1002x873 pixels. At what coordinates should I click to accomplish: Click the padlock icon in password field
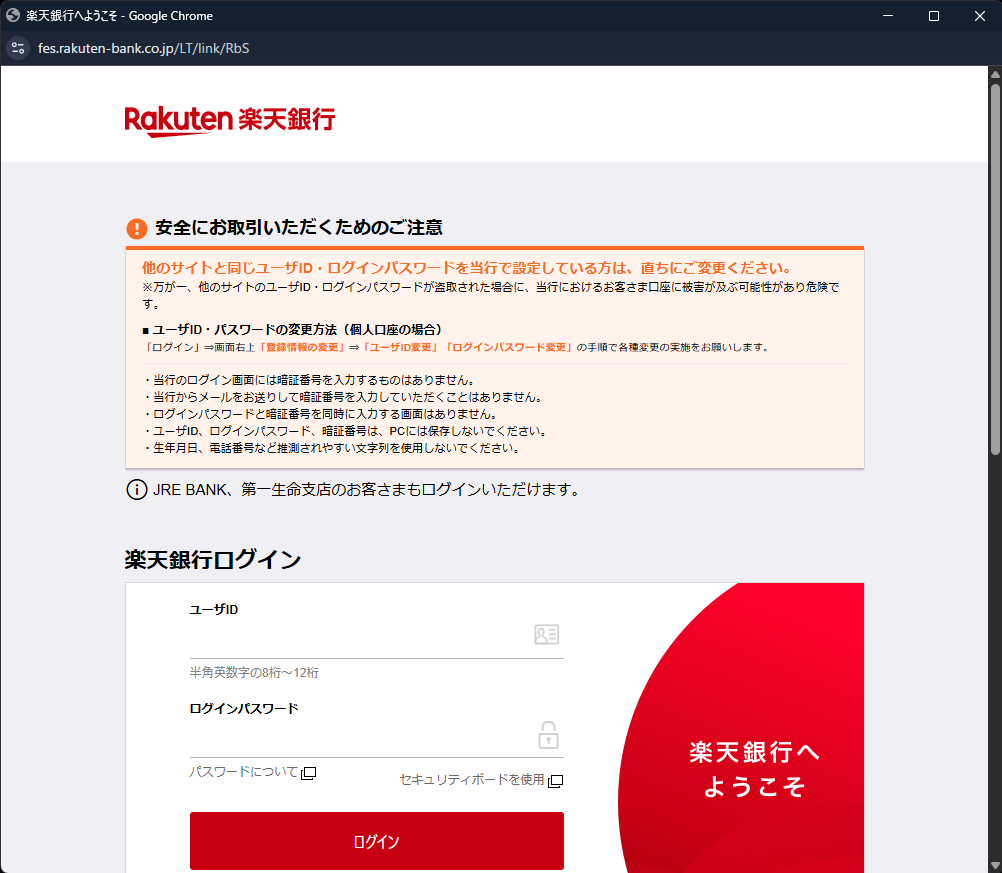coord(548,735)
